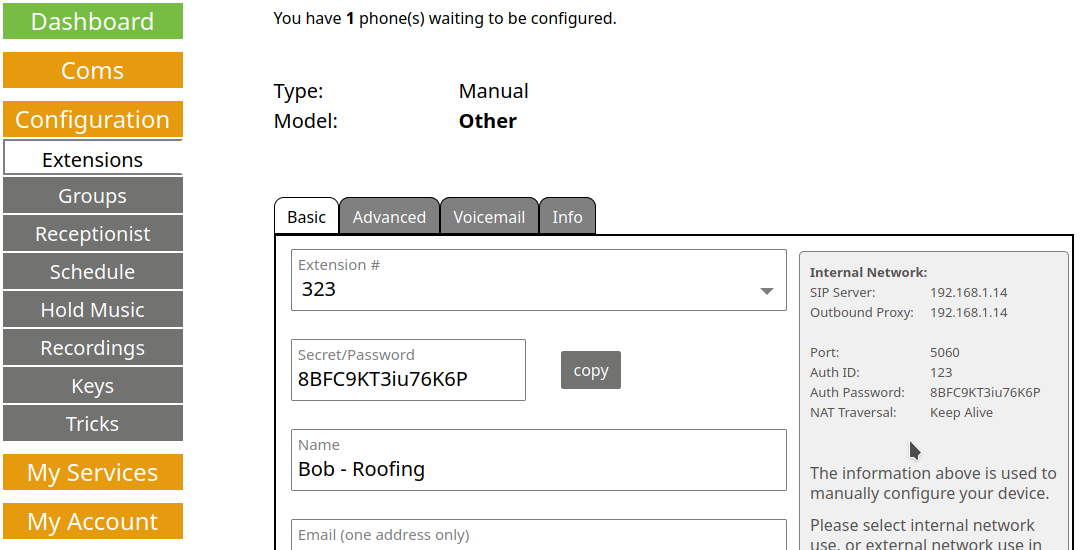The image size is (1087, 550).
Task: Expand the Extension # dropdown
Action: pyautogui.click(x=766, y=291)
